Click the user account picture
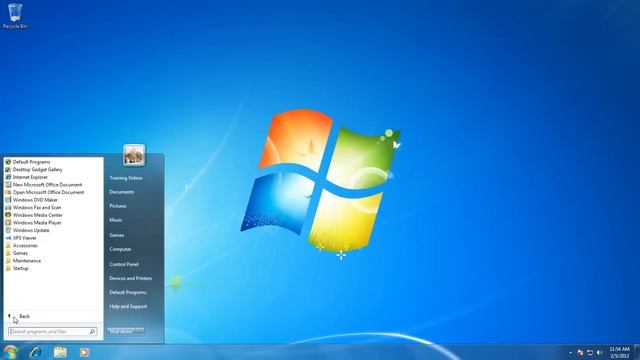Image resolution: width=640 pixels, height=360 pixels. (x=134, y=155)
